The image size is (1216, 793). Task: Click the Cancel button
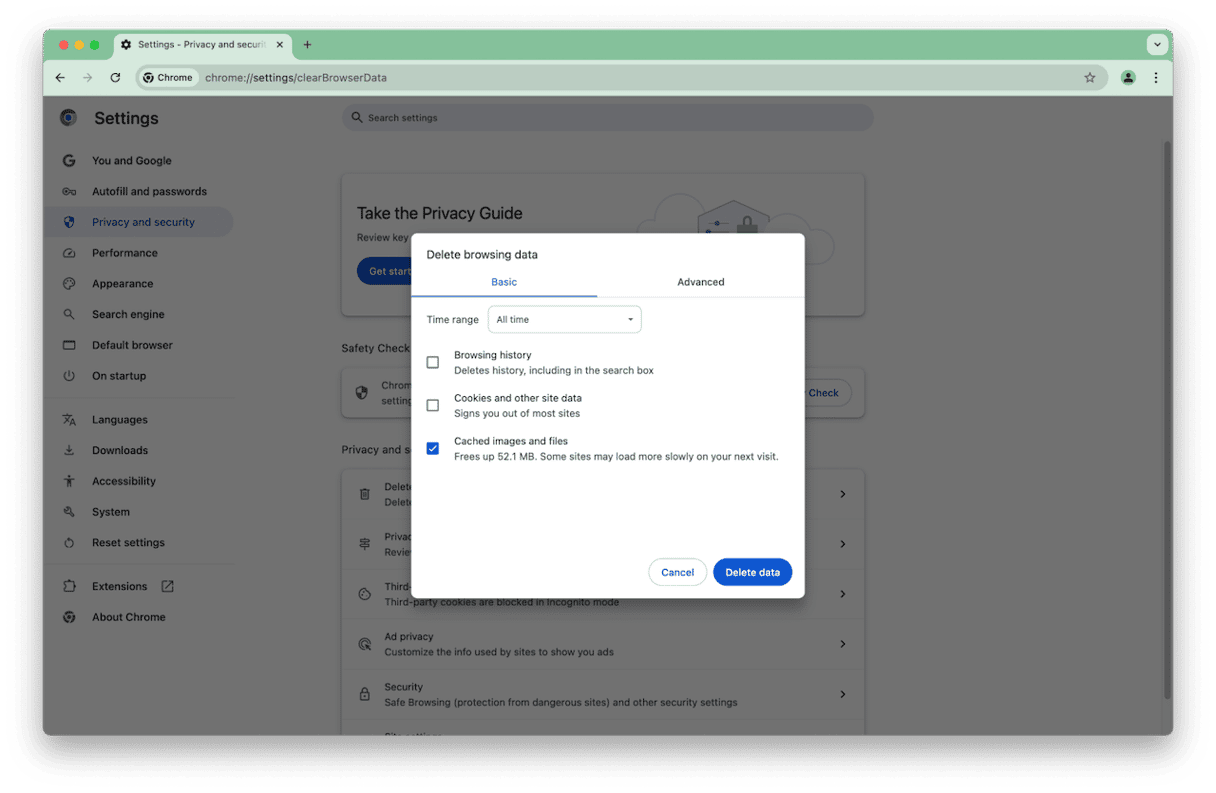coord(677,572)
